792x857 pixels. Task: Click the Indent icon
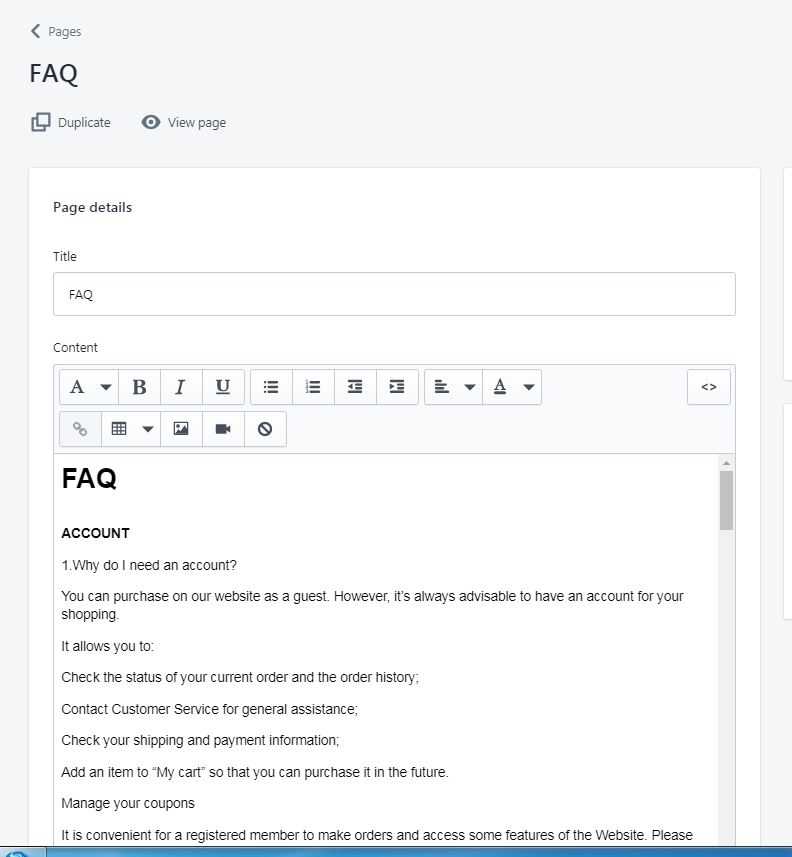pos(397,387)
